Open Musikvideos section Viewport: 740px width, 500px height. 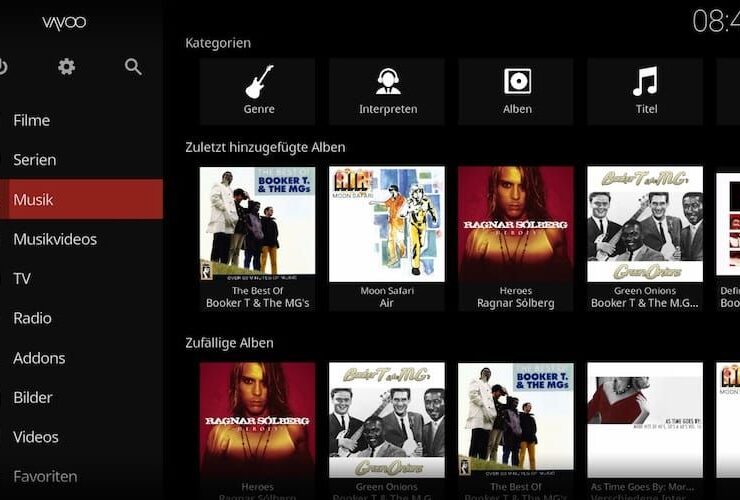tap(55, 239)
